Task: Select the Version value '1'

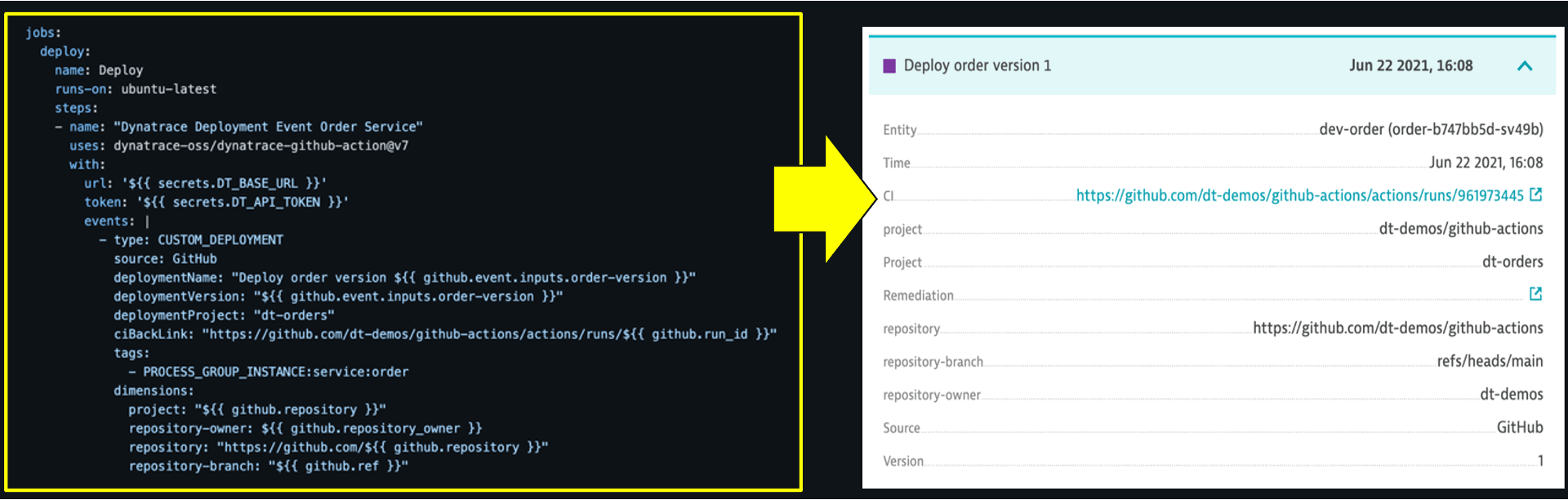Action: coord(1540,461)
